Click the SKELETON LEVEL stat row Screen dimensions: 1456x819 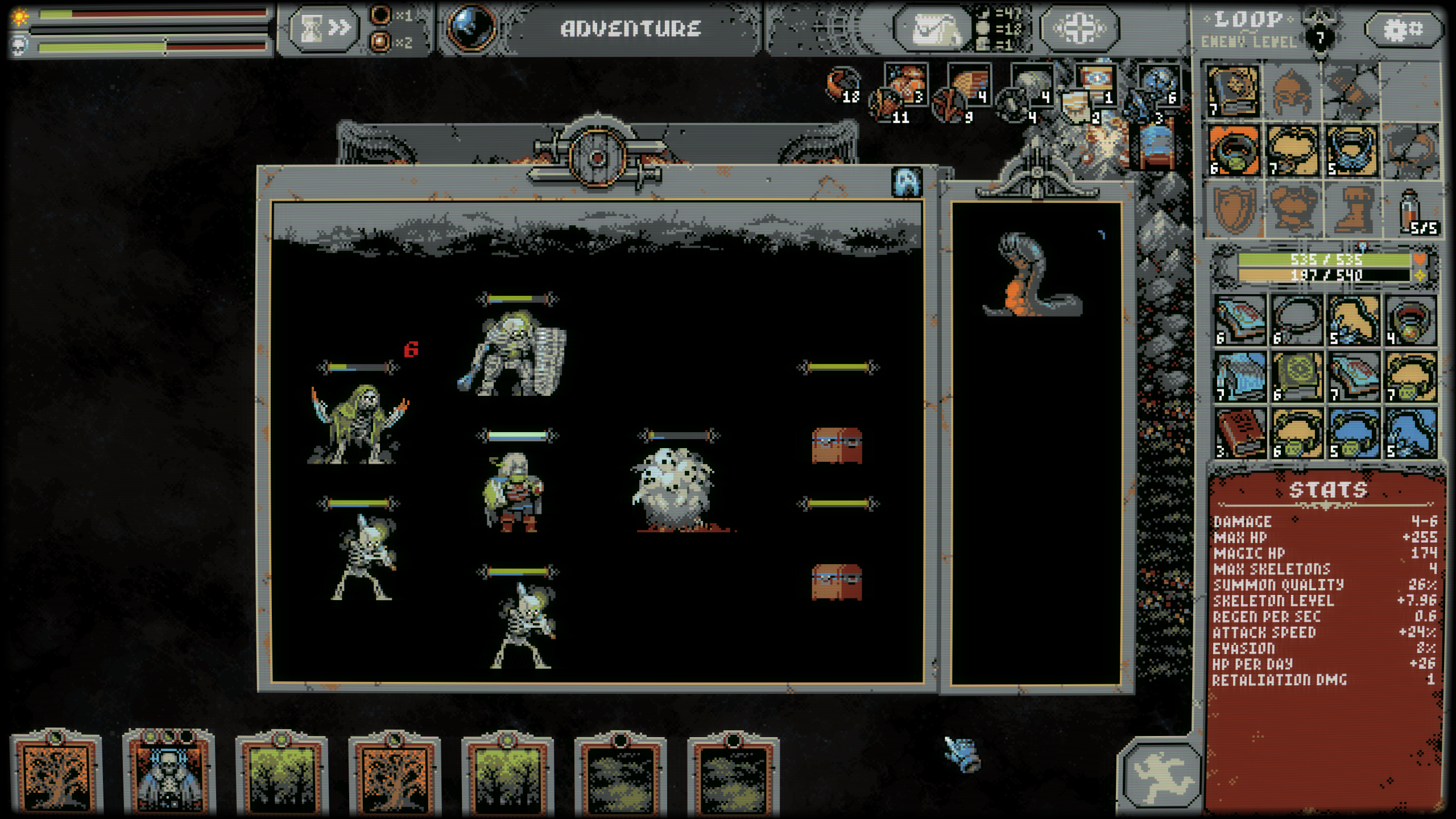coord(1325,601)
